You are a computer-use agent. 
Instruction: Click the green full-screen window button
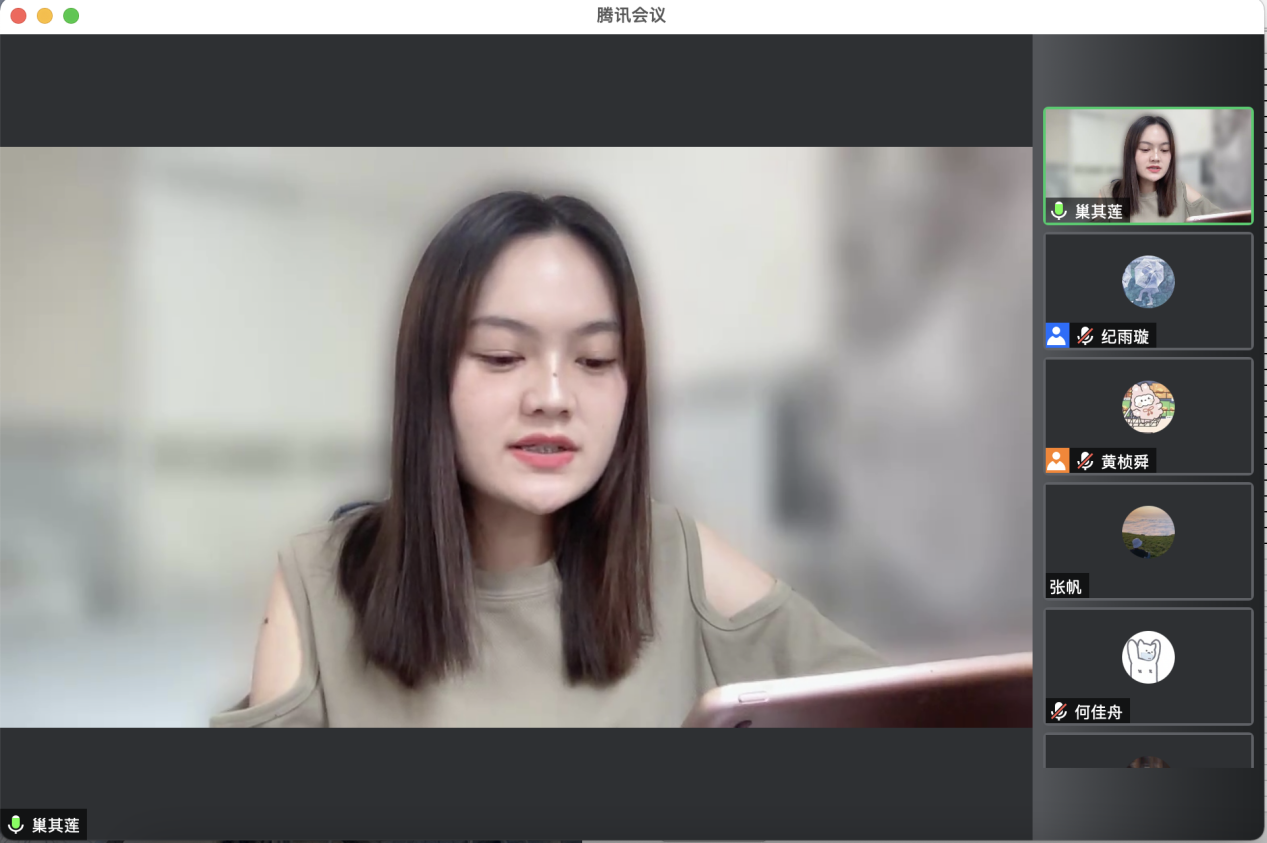(x=71, y=16)
